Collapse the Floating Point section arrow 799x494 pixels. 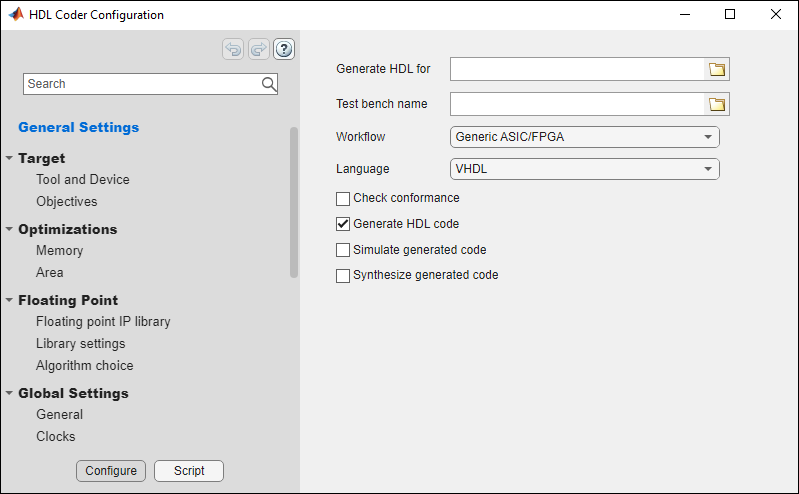pos(9,300)
